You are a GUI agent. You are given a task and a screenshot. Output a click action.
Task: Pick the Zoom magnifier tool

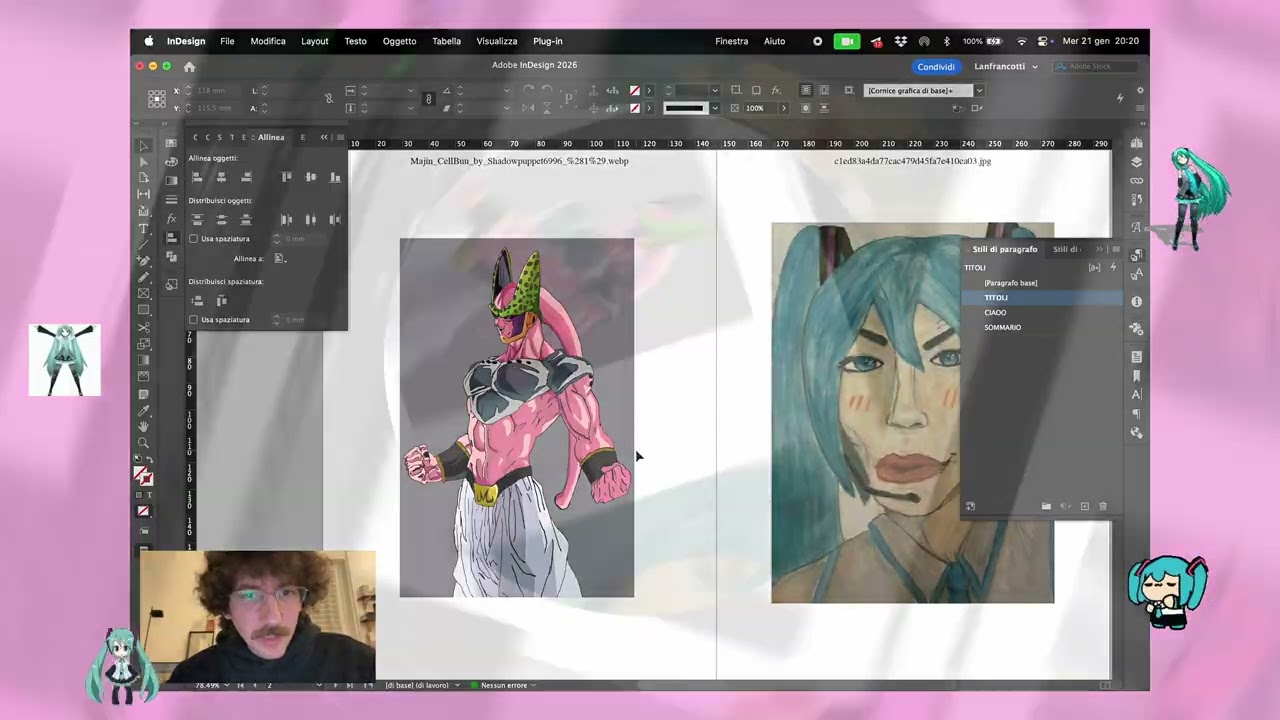click(144, 443)
